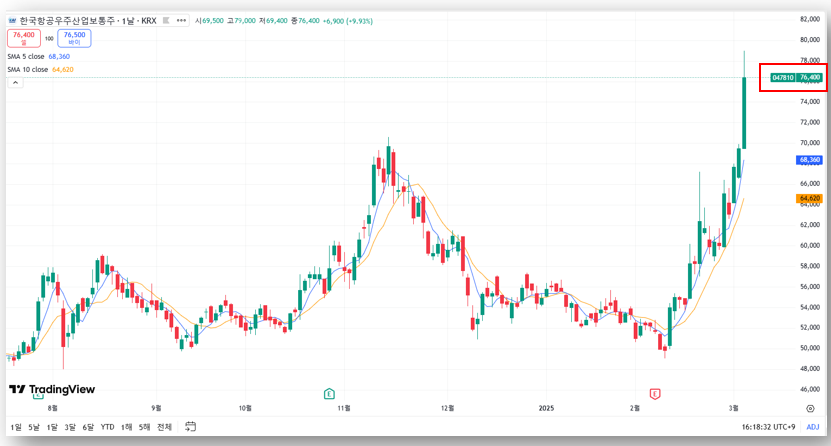Select the SMA 5 close indicator legend
The height and width of the screenshot is (446, 831).
tap(38, 57)
